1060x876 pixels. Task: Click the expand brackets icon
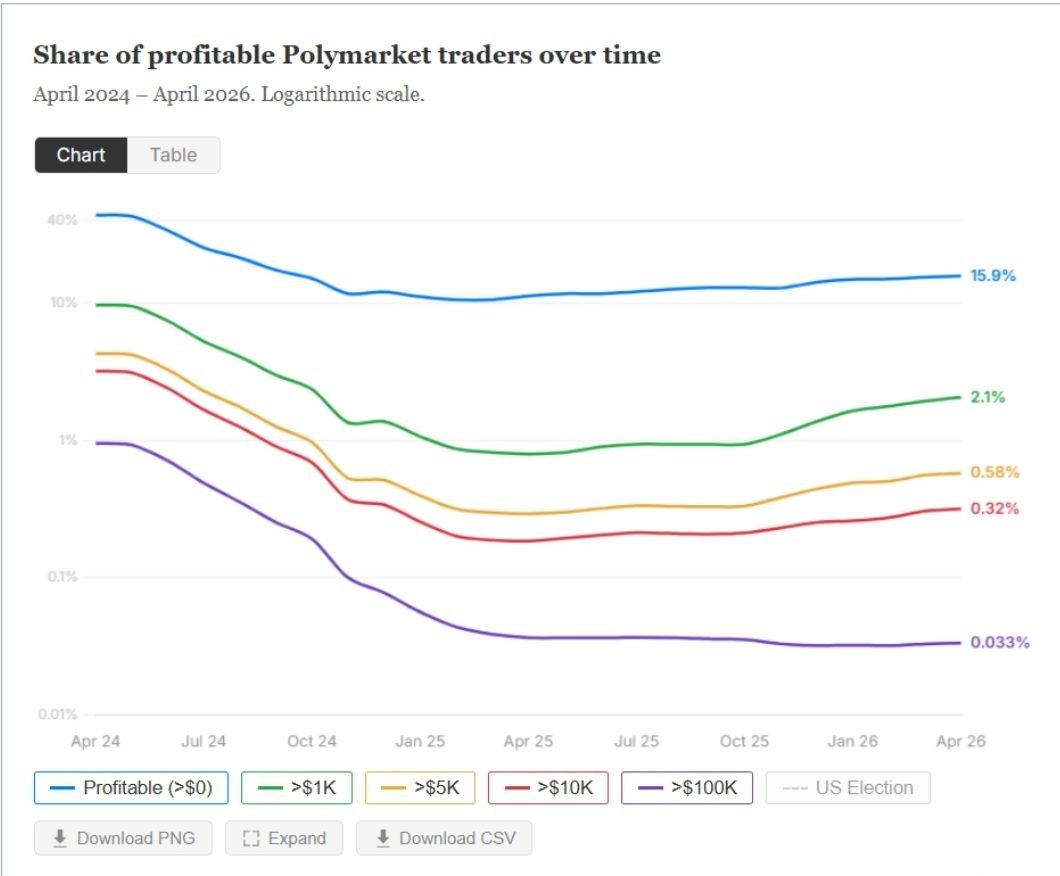tap(253, 837)
